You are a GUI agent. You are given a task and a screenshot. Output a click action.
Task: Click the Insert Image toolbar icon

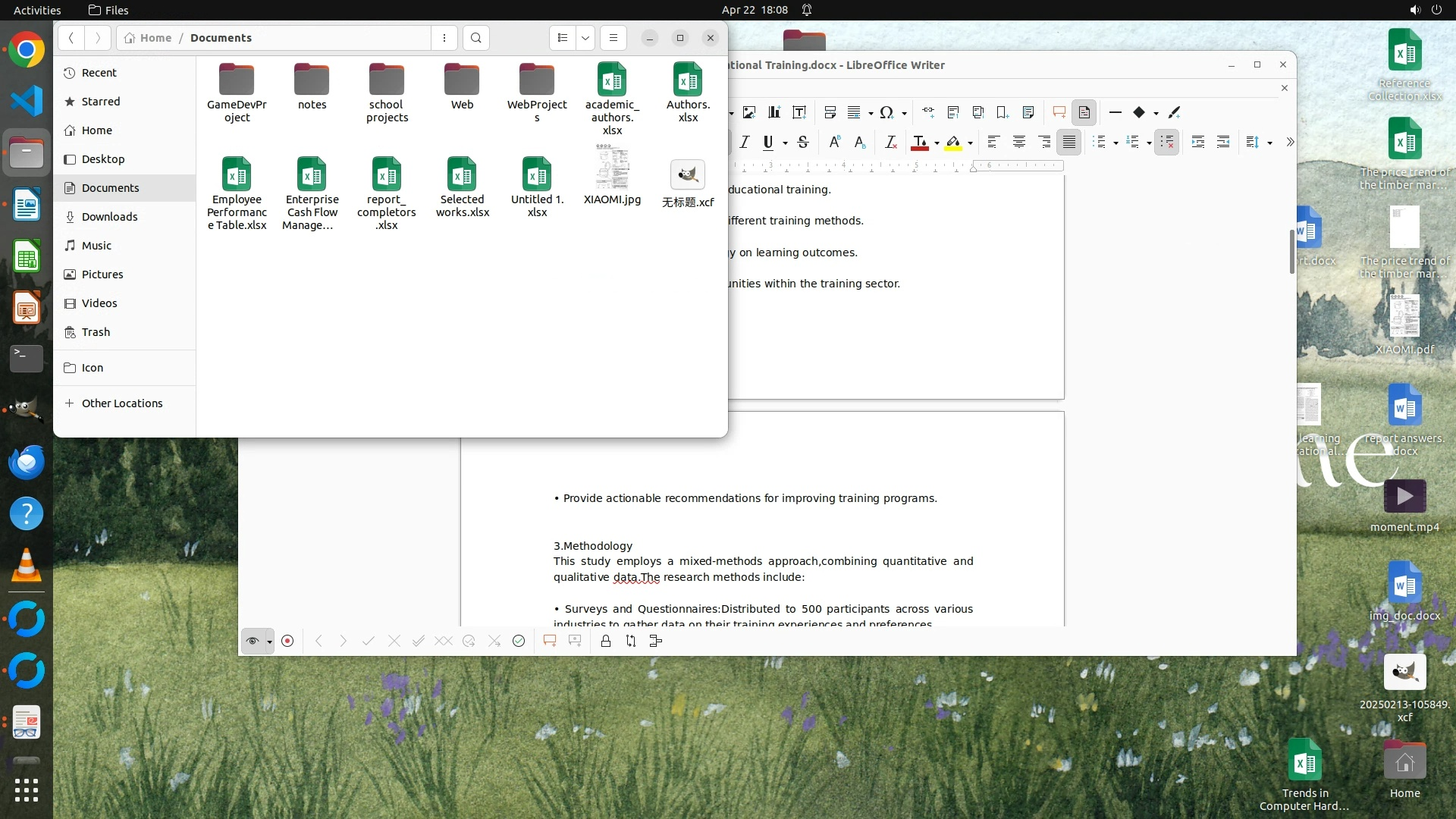[749, 112]
